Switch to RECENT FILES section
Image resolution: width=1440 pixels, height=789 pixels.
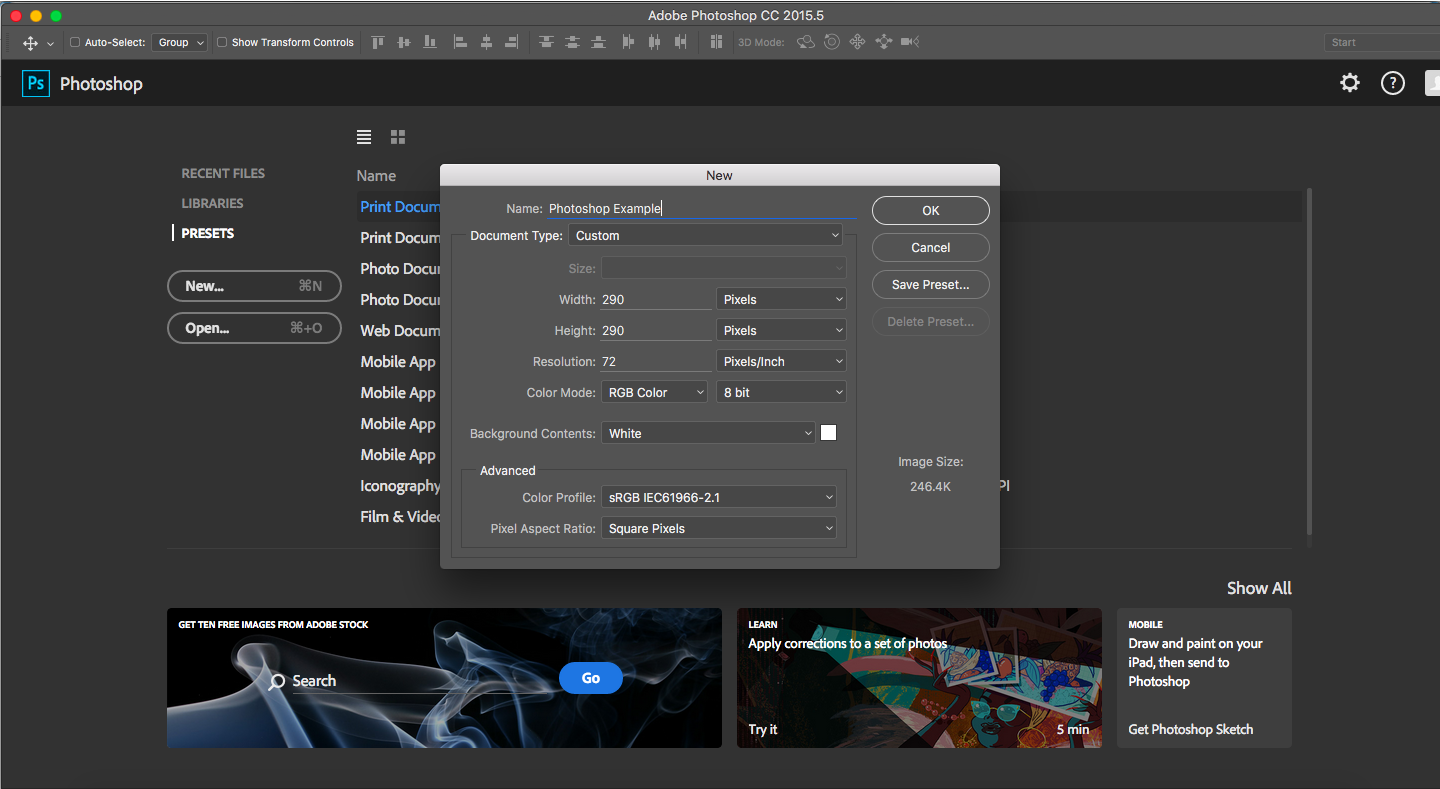(x=223, y=173)
